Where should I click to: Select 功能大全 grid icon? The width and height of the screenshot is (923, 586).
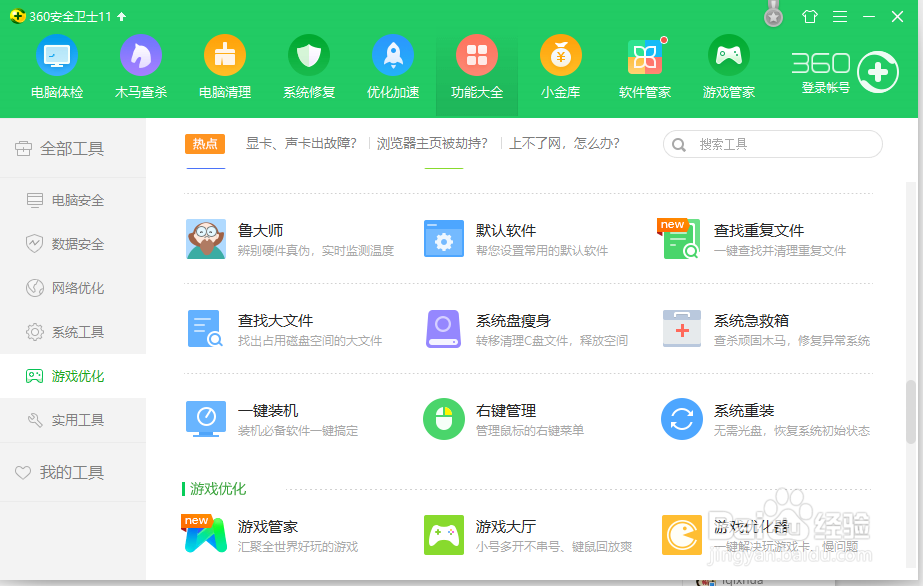(x=477, y=55)
